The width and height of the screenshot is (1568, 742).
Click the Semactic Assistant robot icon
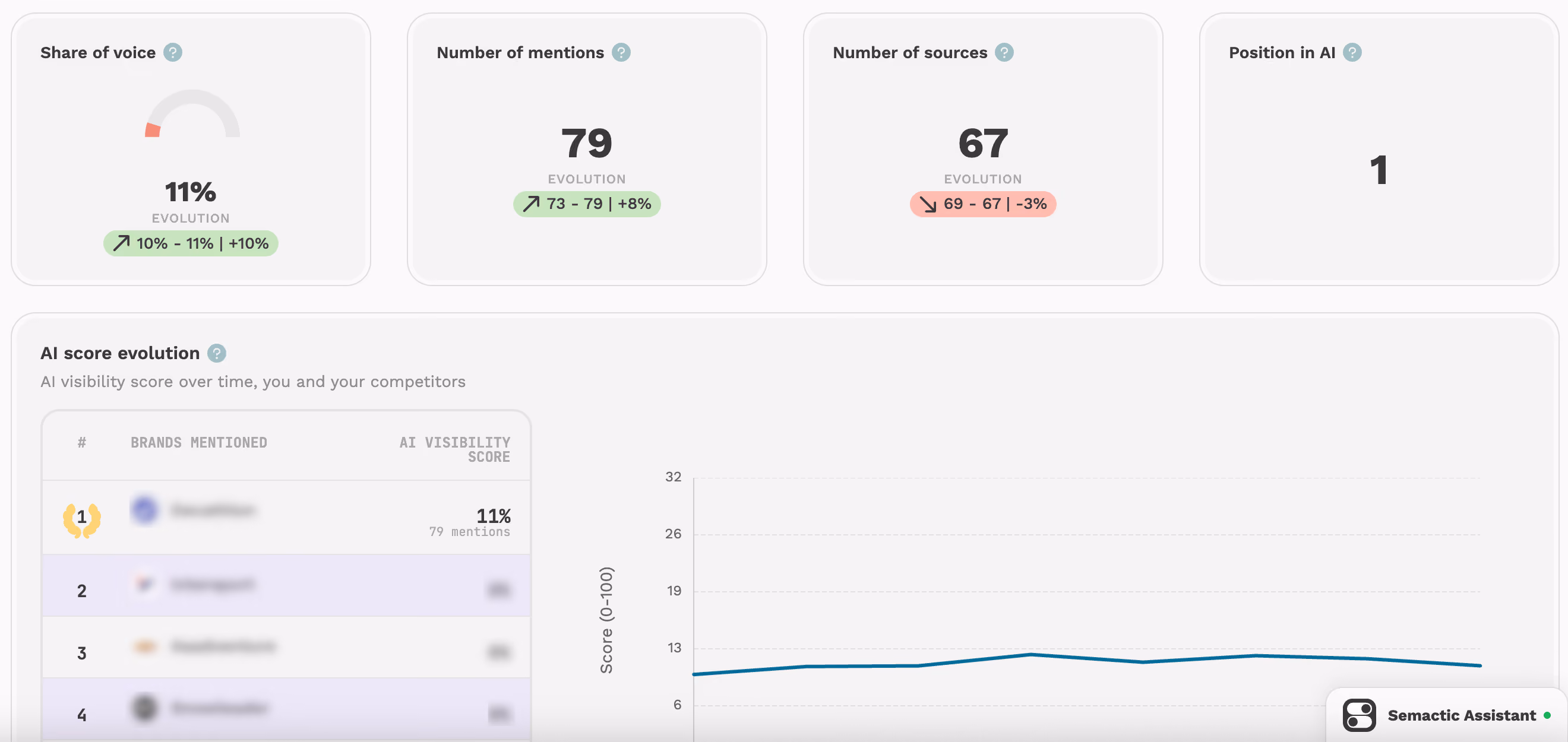click(1359, 715)
